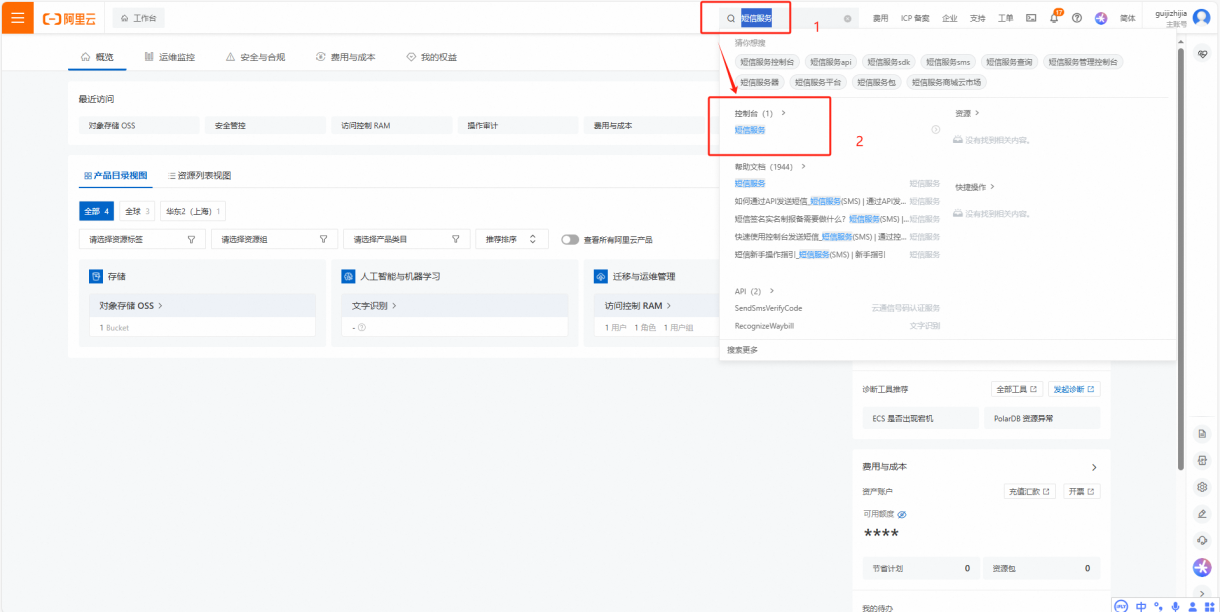Viewport: 1220px width, 612px height.
Task: Open the Cloud Shell terminal icon
Action: pos(1031,18)
